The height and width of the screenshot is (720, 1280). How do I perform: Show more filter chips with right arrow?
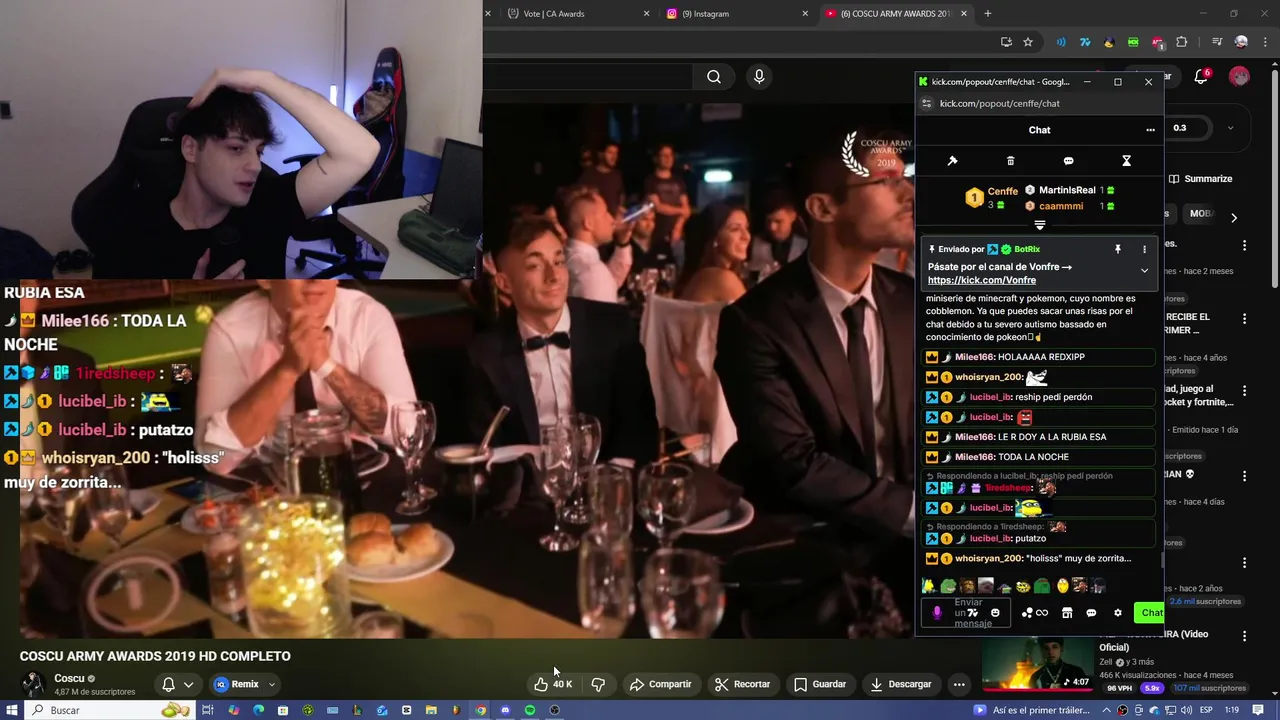point(1234,217)
